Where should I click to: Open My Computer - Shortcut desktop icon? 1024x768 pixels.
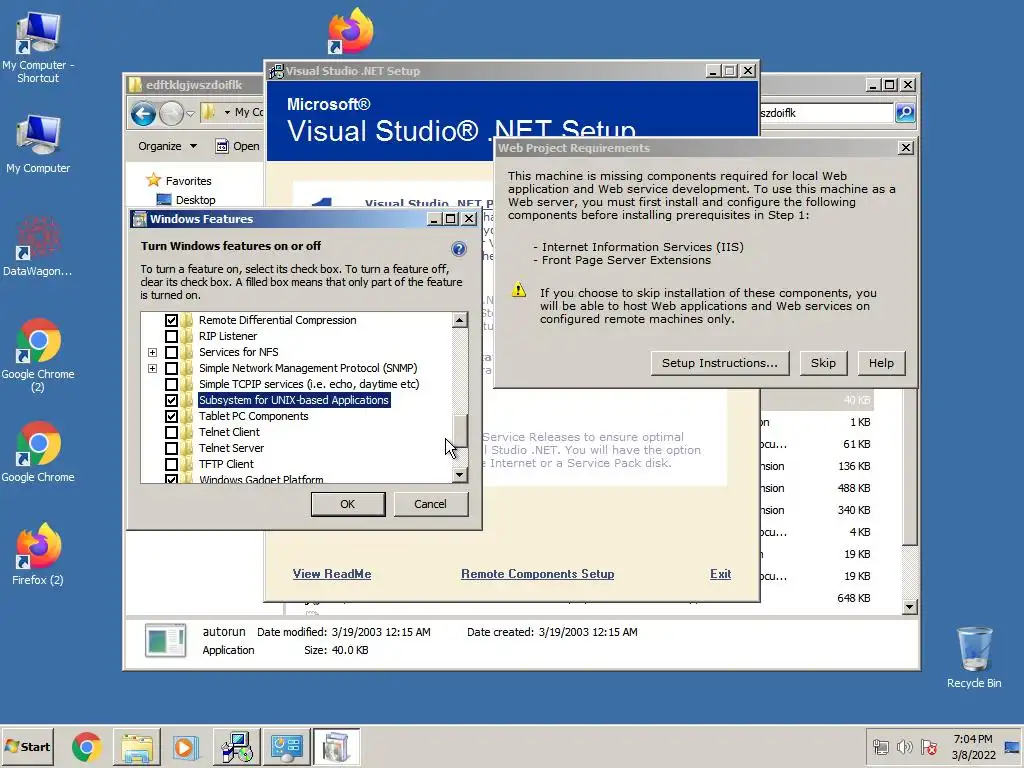[38, 47]
